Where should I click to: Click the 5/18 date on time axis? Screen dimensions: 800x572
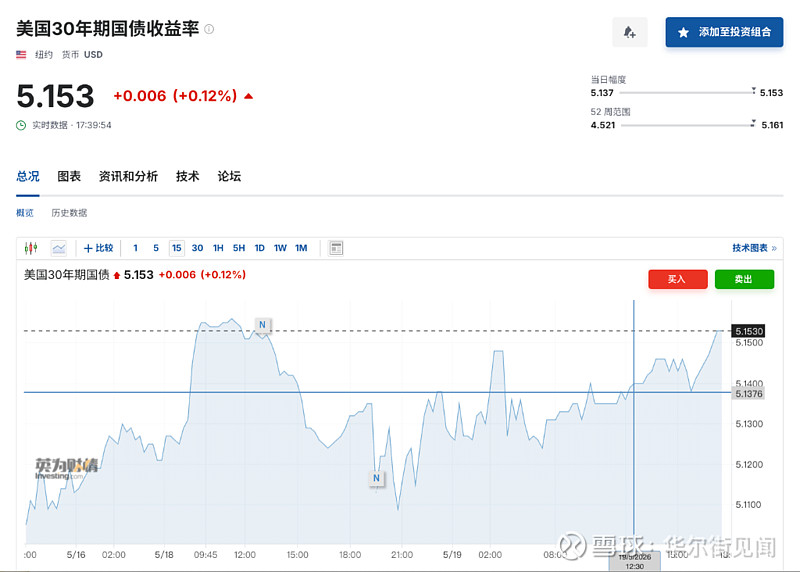[x=164, y=555]
